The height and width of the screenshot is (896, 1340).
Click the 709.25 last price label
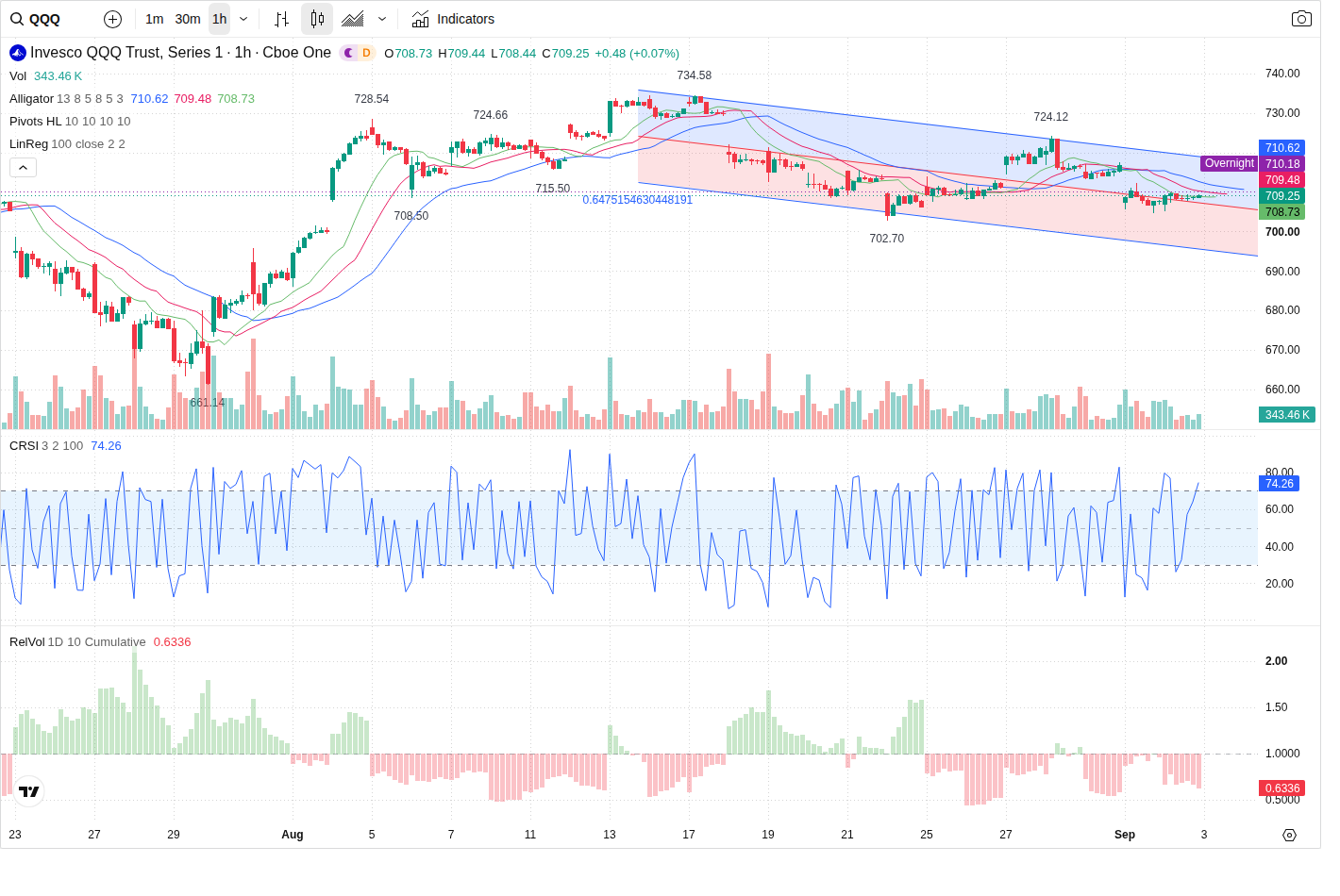click(x=1281, y=196)
